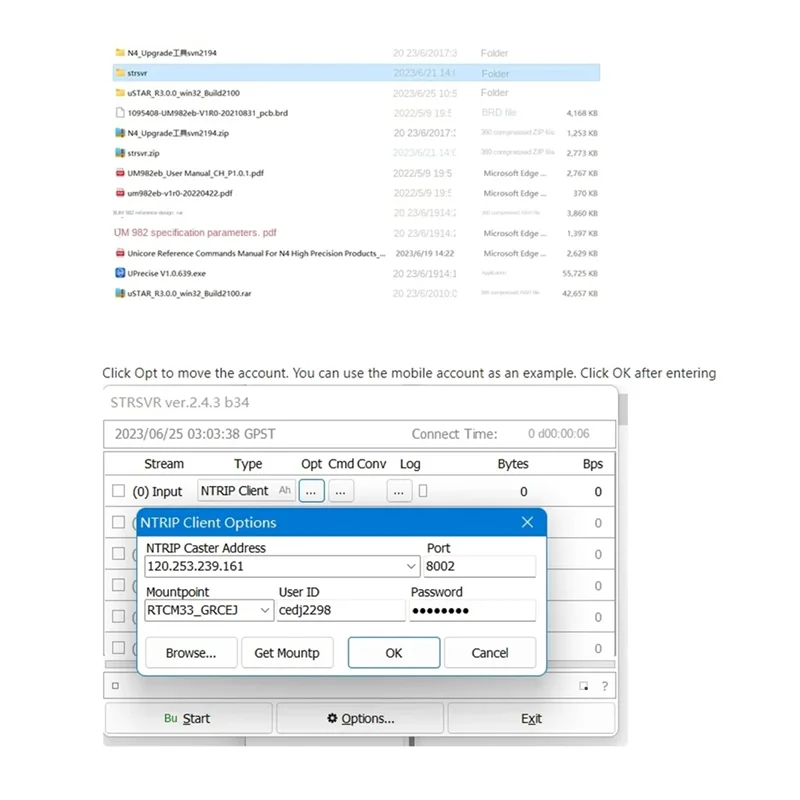Viewport: 800px width, 800px height.
Task: Click the uSTAR_R3.0.0_win32_Build2100.rar archive icon
Action: pos(120,293)
